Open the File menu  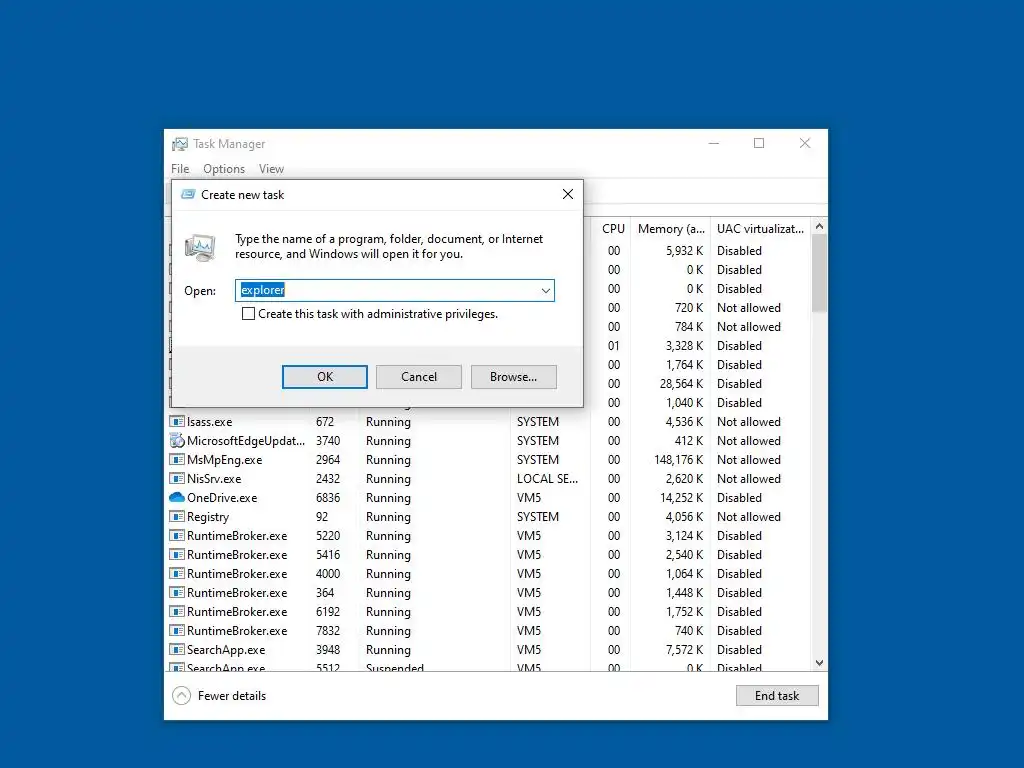180,168
